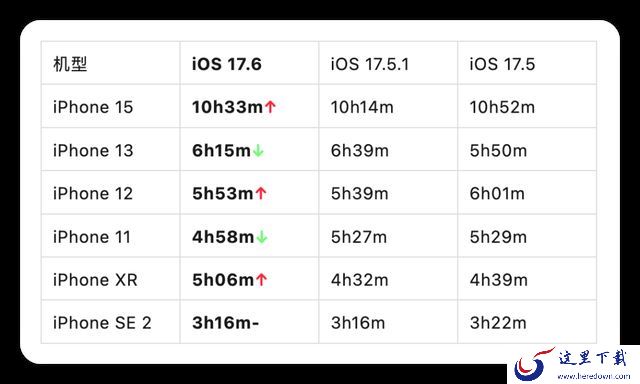Image resolution: width=640 pixels, height=384 pixels.
Task: Click the 这里下载 watermark text
Action: click(x=592, y=358)
